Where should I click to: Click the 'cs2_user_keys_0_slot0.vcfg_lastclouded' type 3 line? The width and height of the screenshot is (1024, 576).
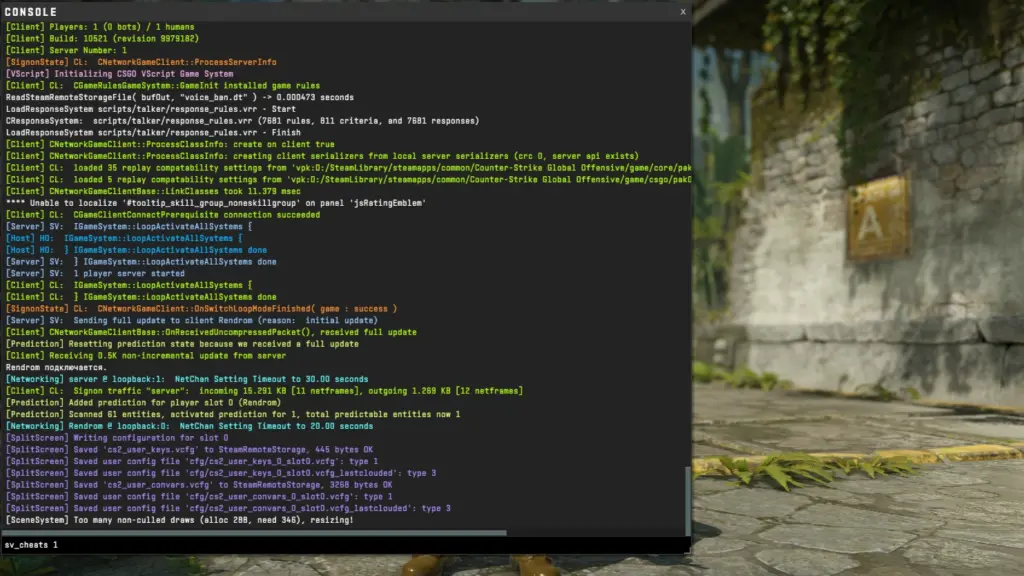coord(221,473)
